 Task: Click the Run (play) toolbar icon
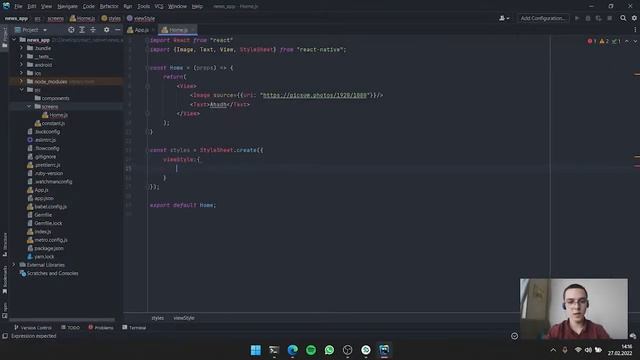(577, 18)
